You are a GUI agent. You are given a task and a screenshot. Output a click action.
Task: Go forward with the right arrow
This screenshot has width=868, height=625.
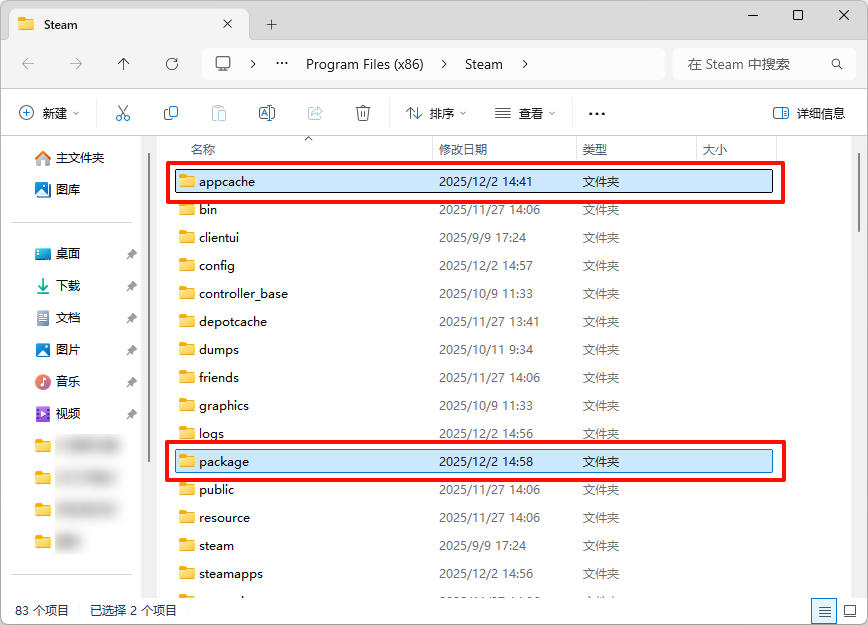76,64
